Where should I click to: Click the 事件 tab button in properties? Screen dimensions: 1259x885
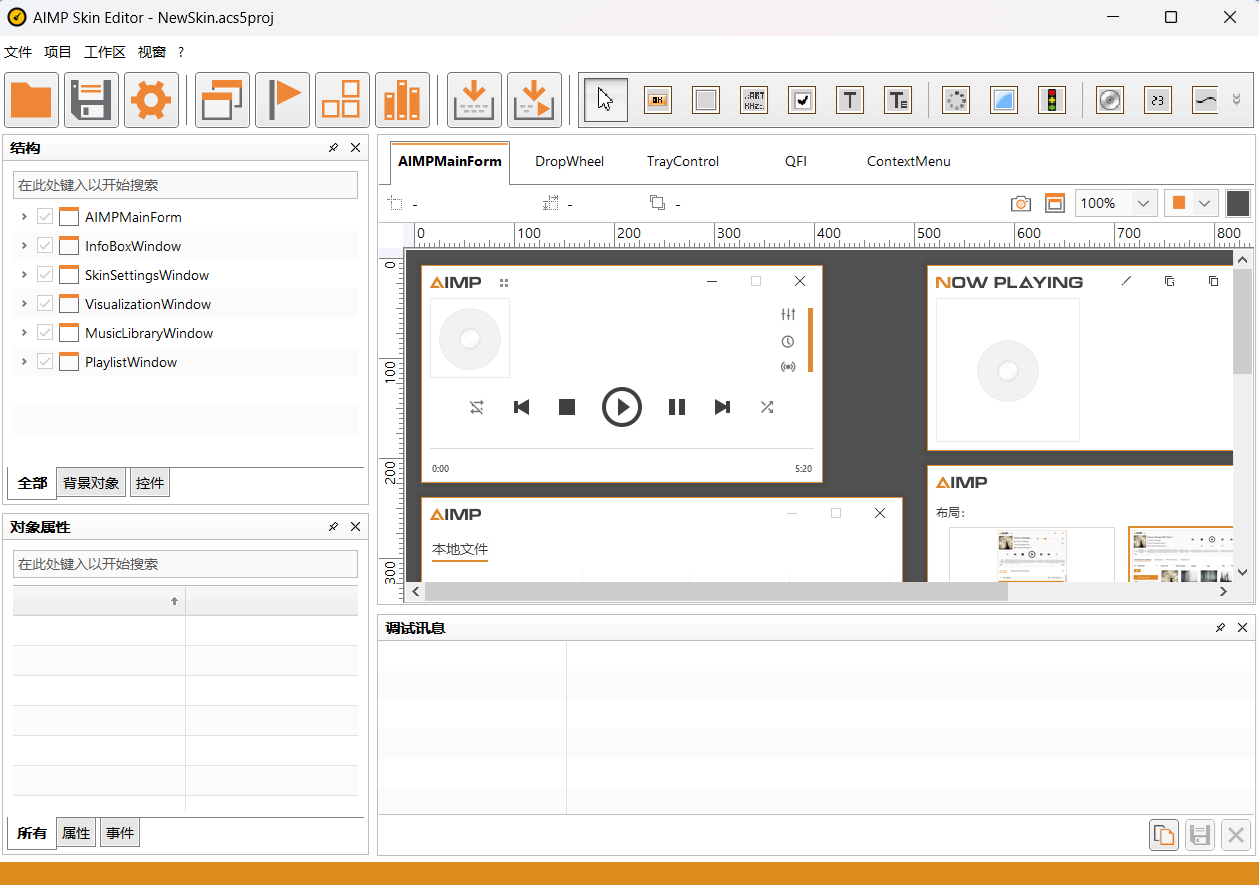pyautogui.click(x=120, y=833)
